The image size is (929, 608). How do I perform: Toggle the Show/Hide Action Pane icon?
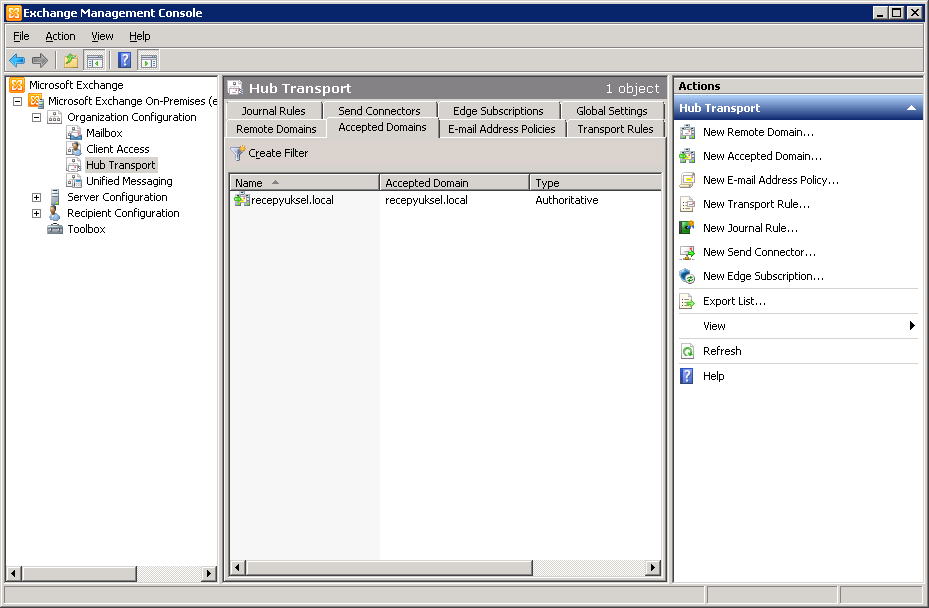click(x=149, y=60)
